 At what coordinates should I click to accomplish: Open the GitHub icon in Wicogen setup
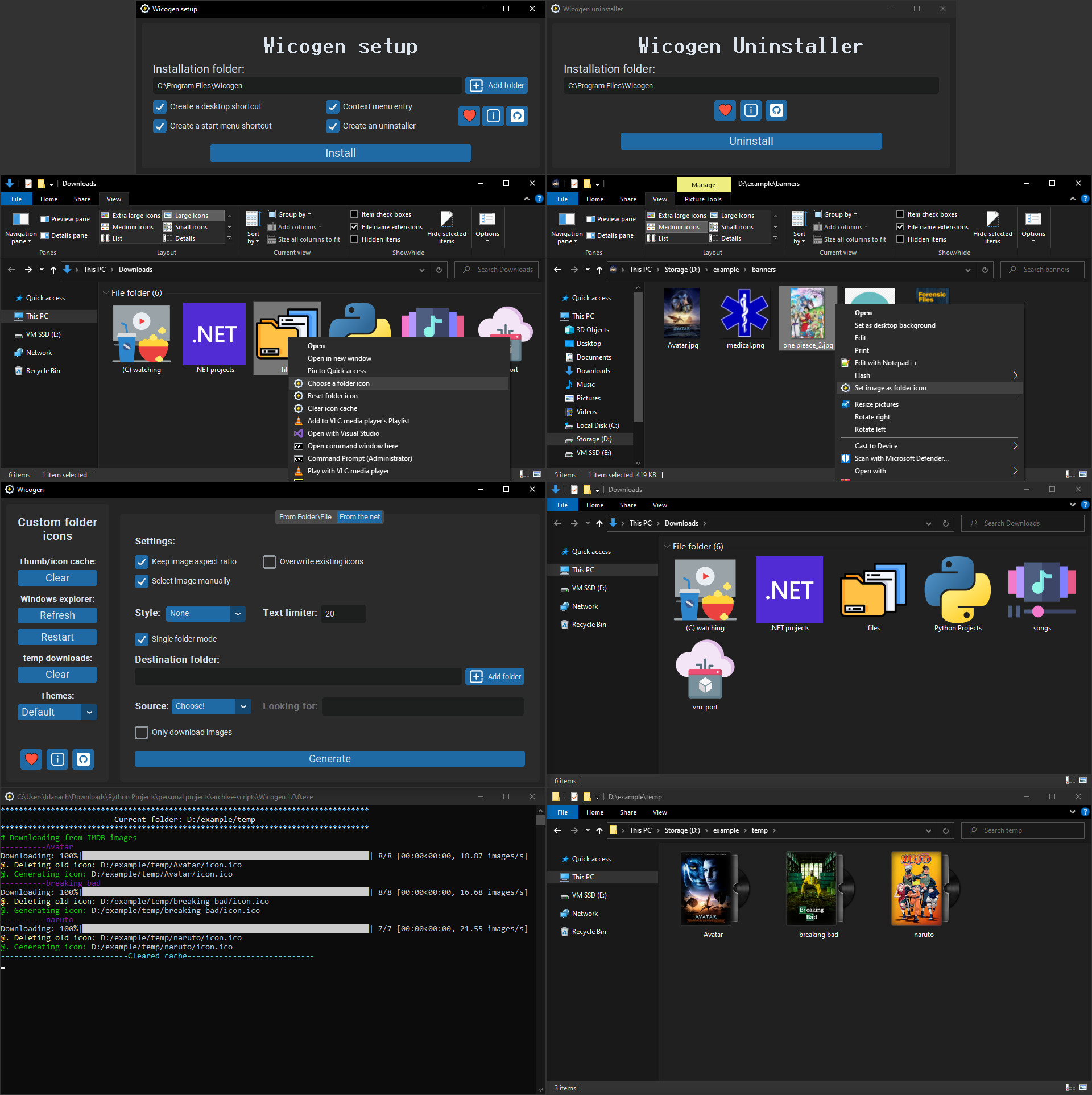coord(517,116)
